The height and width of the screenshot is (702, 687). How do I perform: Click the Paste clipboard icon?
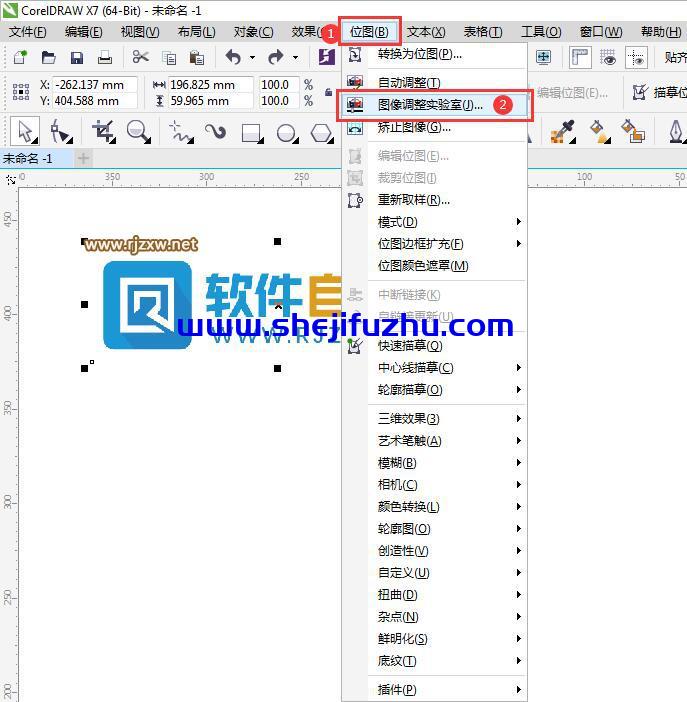(197, 58)
